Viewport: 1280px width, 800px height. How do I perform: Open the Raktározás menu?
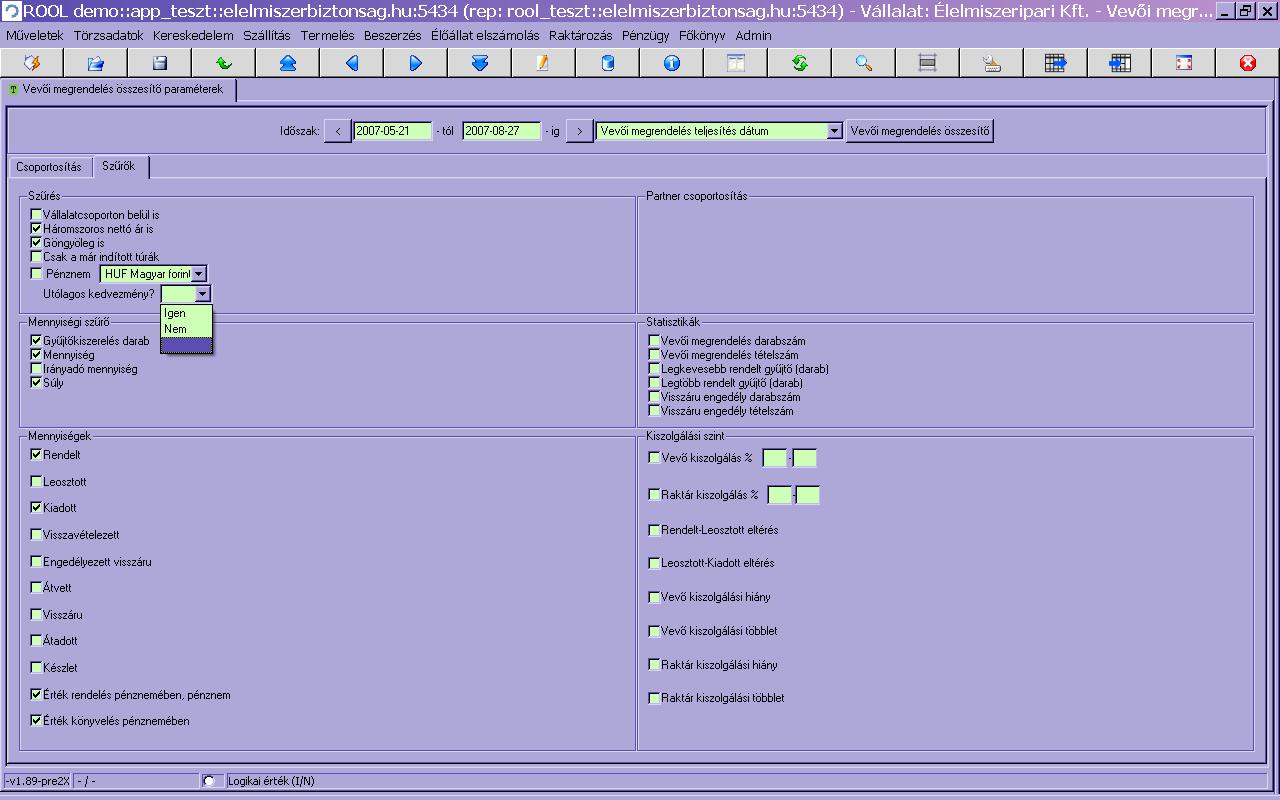point(580,35)
